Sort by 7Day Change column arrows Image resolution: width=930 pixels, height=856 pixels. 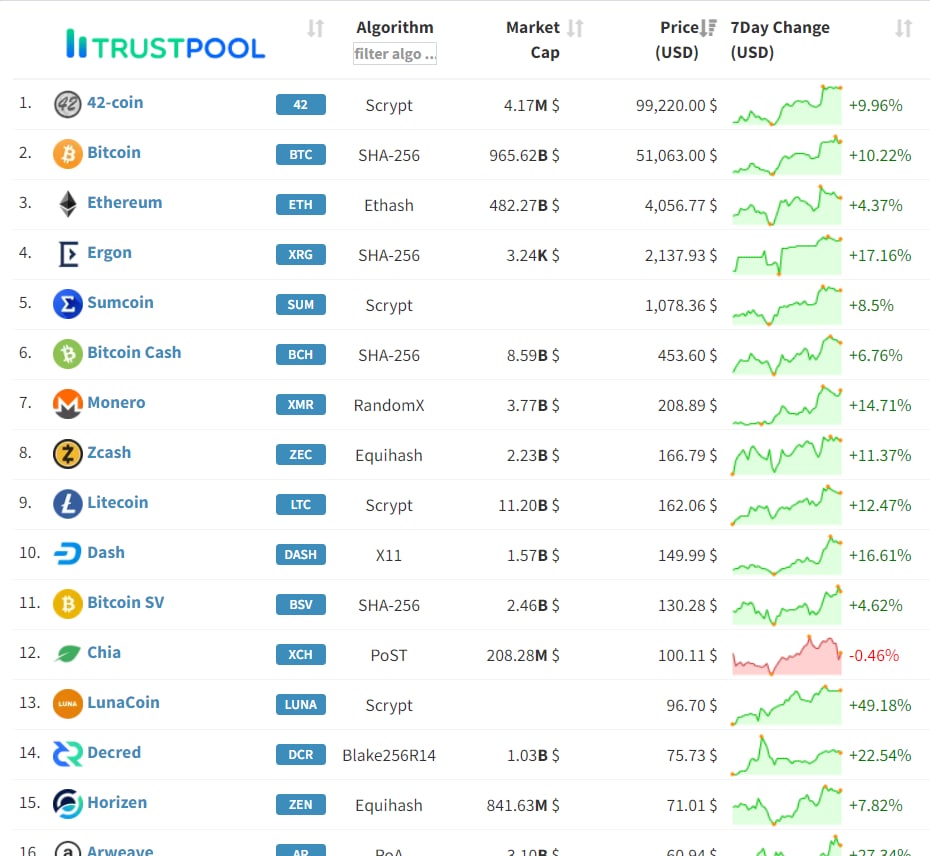tap(903, 28)
